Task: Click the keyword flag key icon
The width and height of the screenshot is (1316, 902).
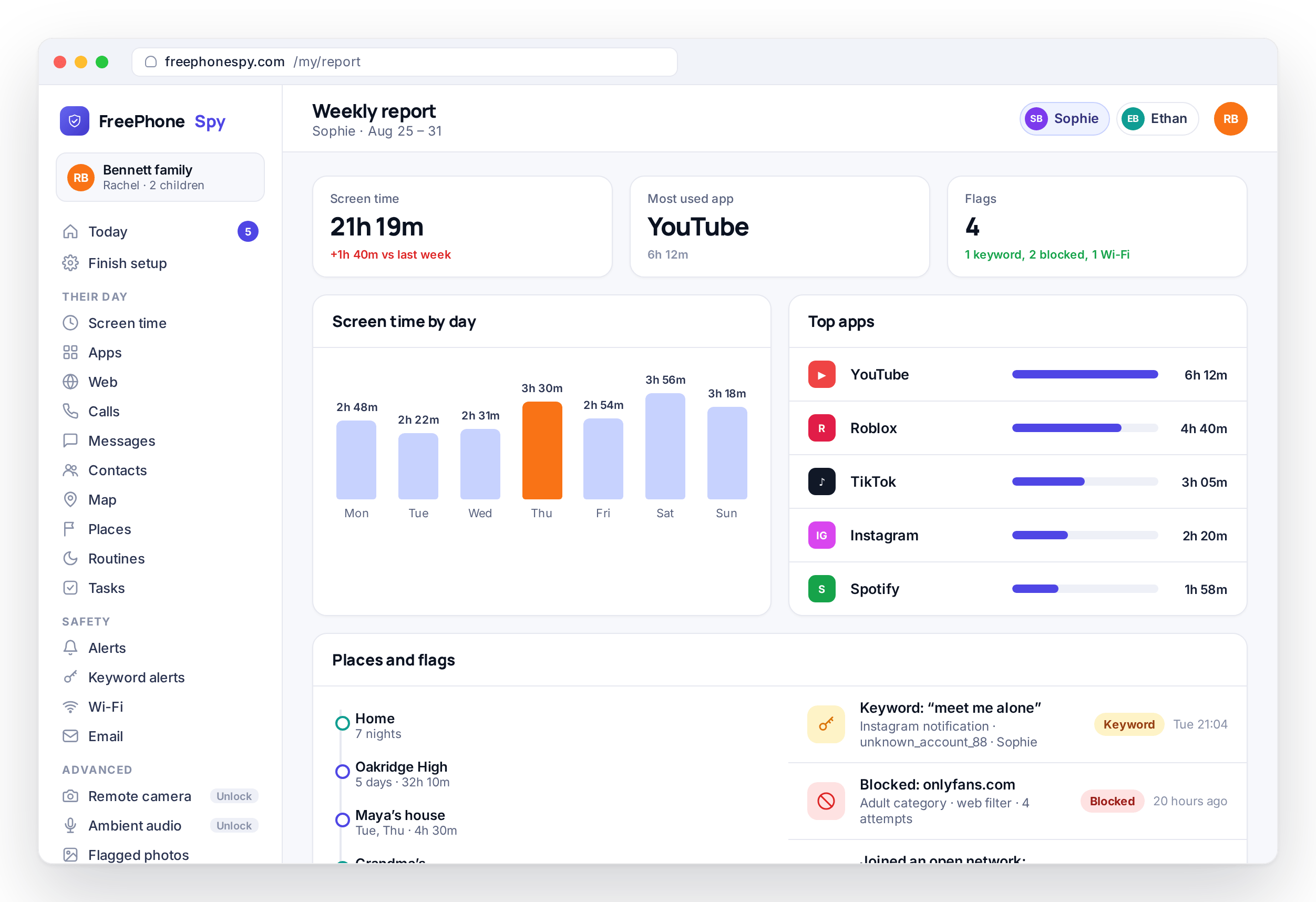Action: [826, 725]
